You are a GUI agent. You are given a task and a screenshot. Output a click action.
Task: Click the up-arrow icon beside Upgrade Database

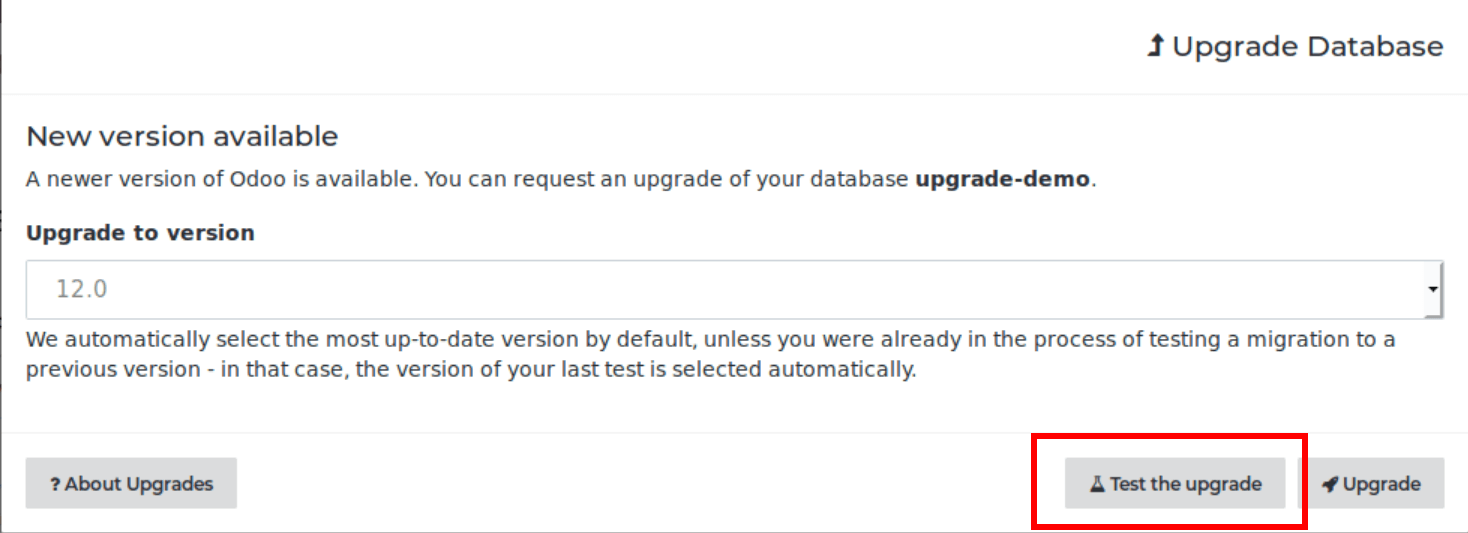pos(1155,46)
